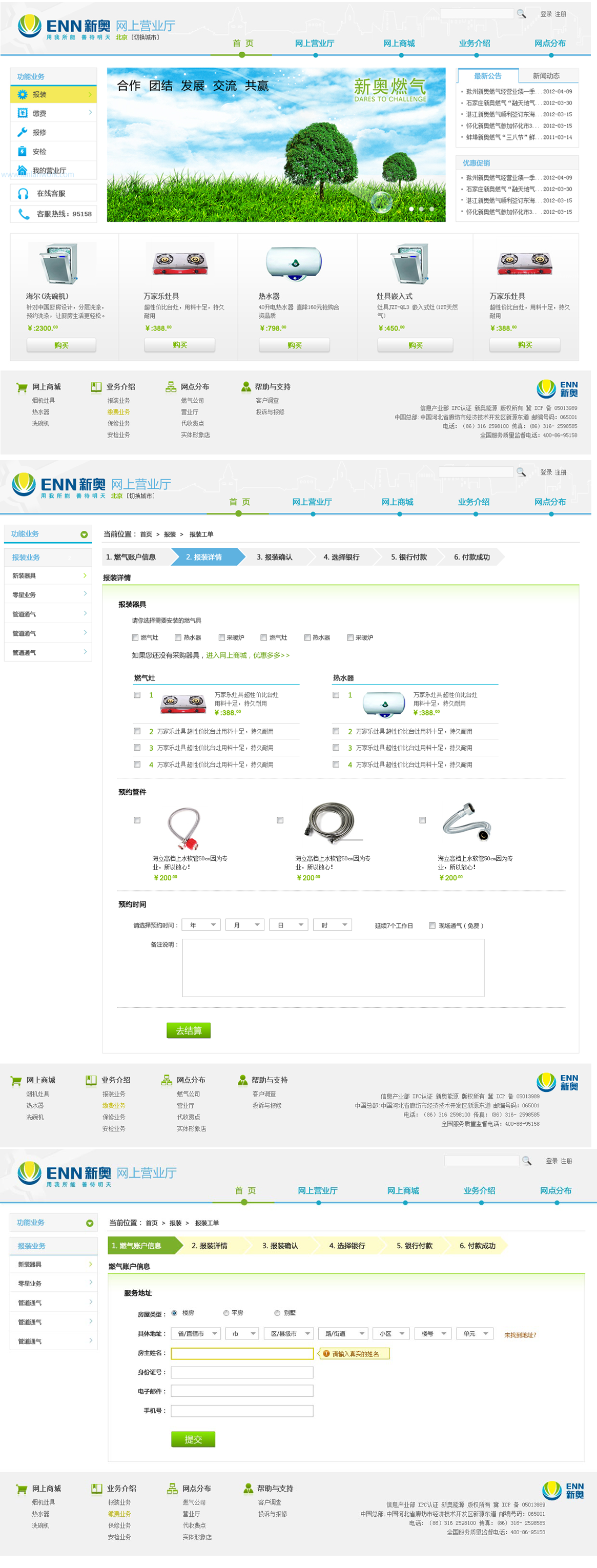Click the gear icon beside 报装

(x=23, y=94)
